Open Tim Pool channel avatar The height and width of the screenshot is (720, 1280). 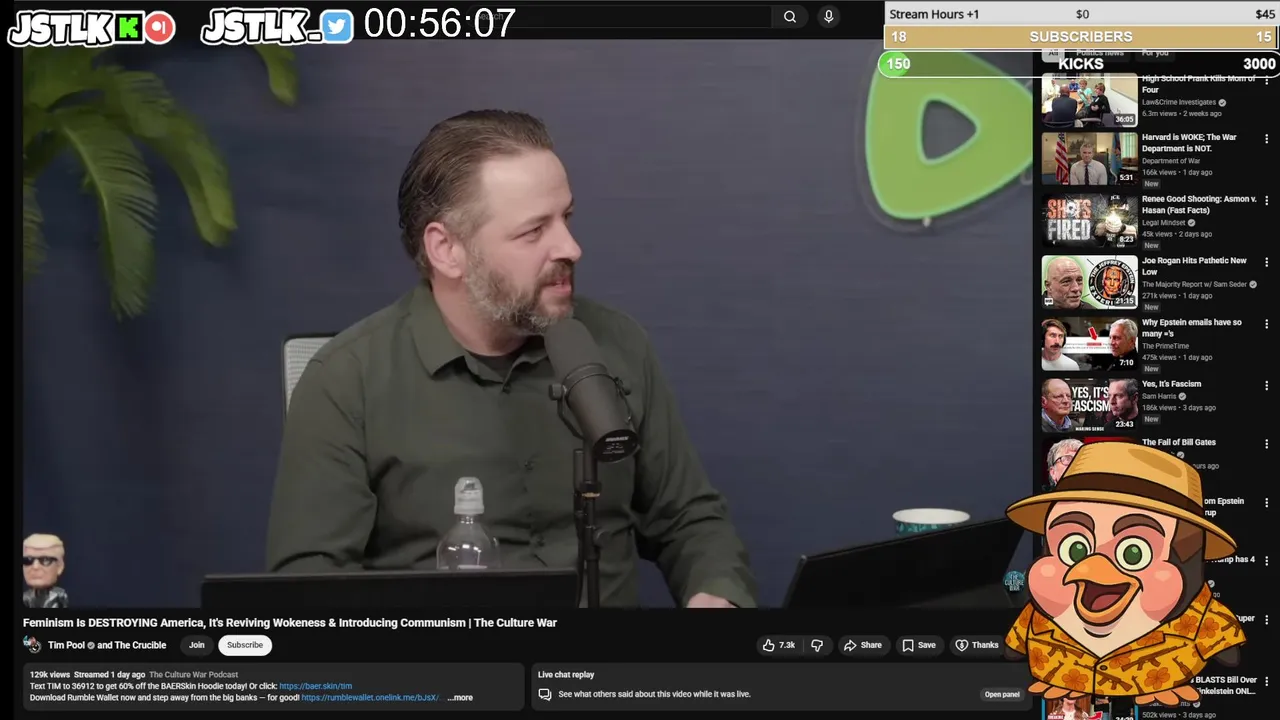tap(32, 645)
